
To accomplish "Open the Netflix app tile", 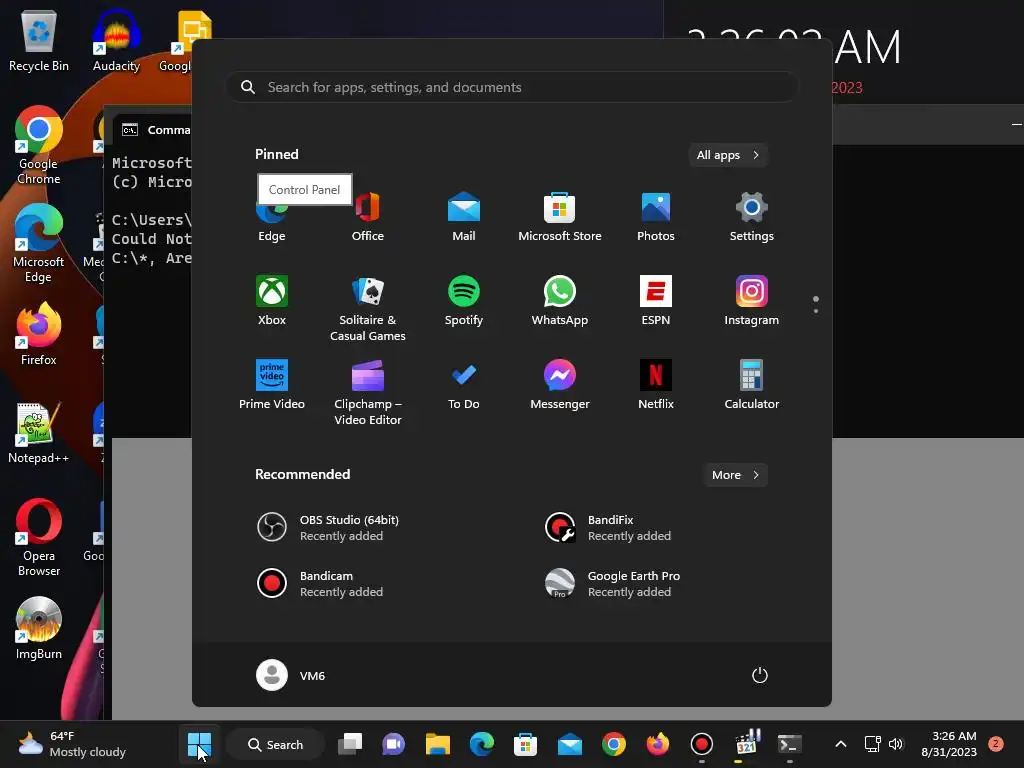I will [656, 385].
